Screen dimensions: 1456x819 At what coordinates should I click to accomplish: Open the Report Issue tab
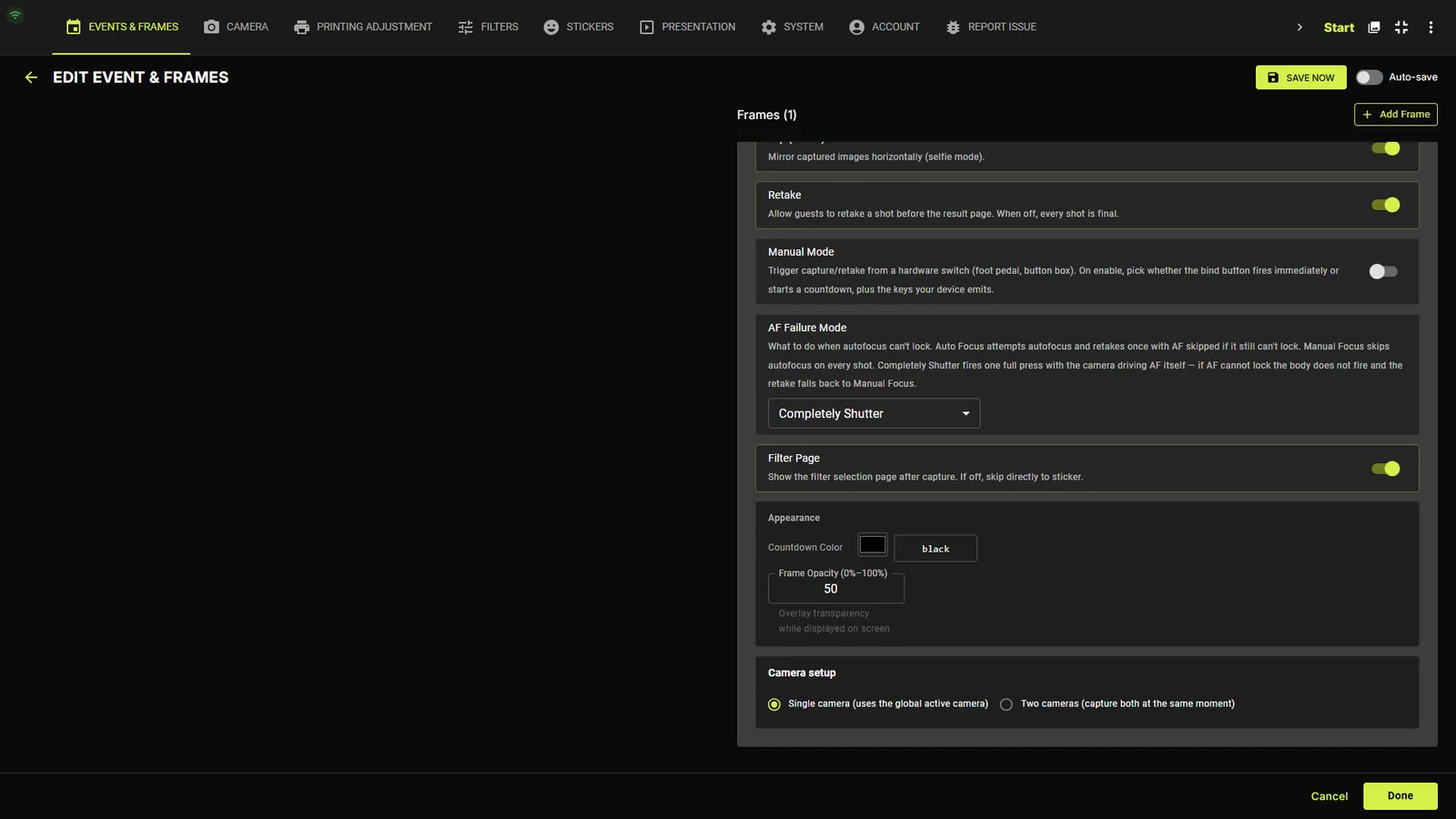(991, 27)
